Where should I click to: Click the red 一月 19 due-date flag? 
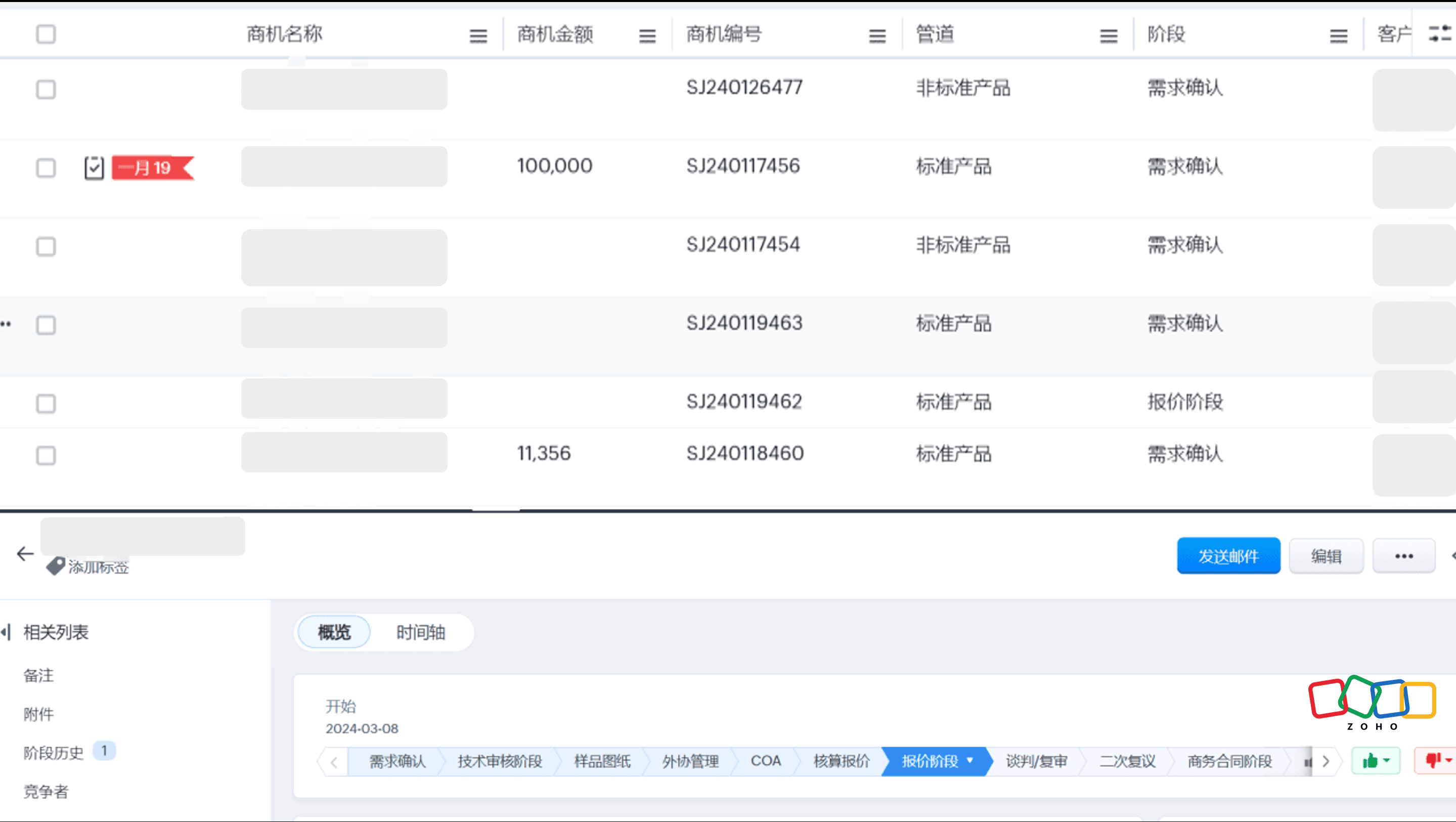[153, 168]
